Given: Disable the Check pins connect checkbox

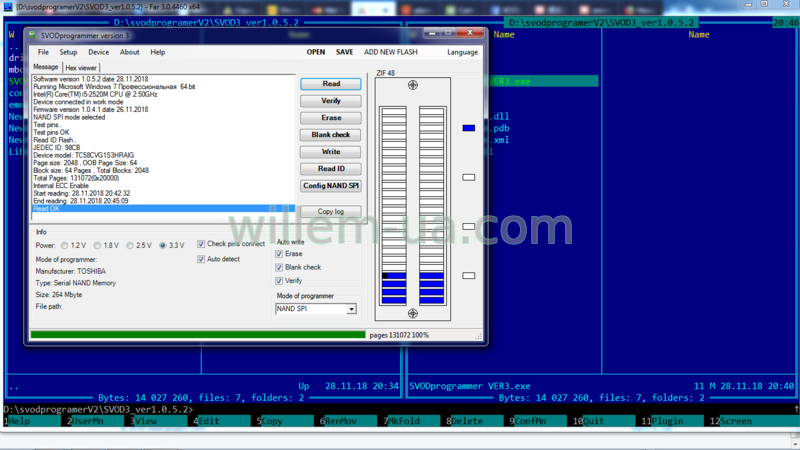Looking at the screenshot, I should tap(201, 244).
